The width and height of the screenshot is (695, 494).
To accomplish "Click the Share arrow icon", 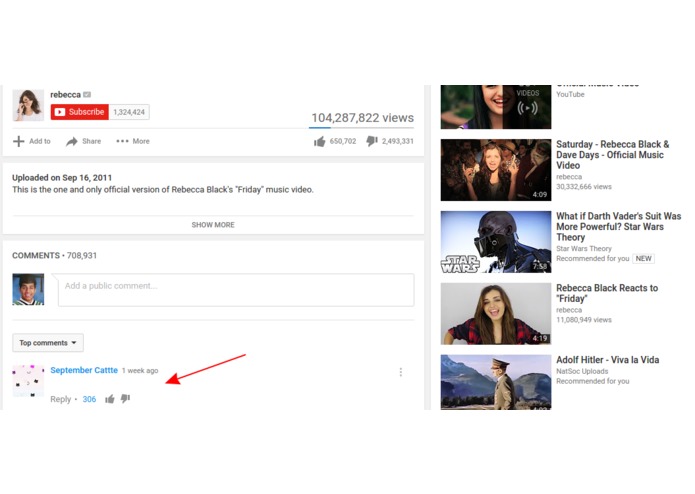I will coord(71,141).
